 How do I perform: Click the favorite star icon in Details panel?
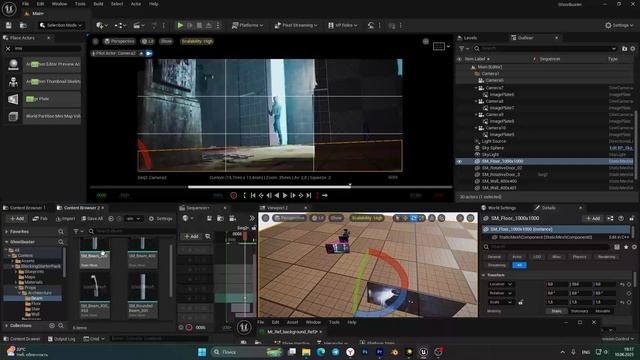[626, 247]
